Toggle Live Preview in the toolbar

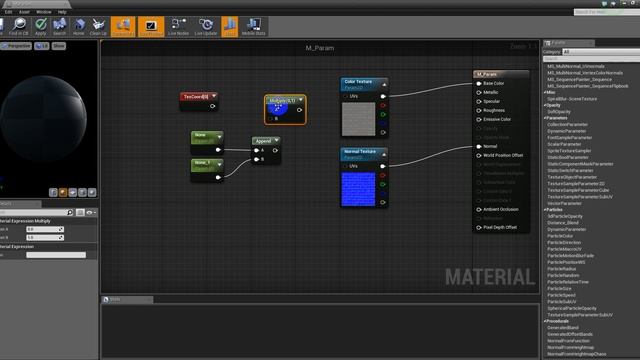[x=151, y=27]
